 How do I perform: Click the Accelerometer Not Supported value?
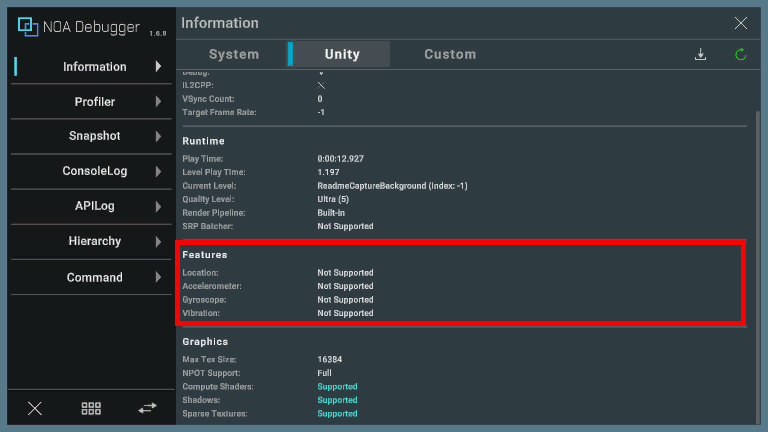coord(345,286)
